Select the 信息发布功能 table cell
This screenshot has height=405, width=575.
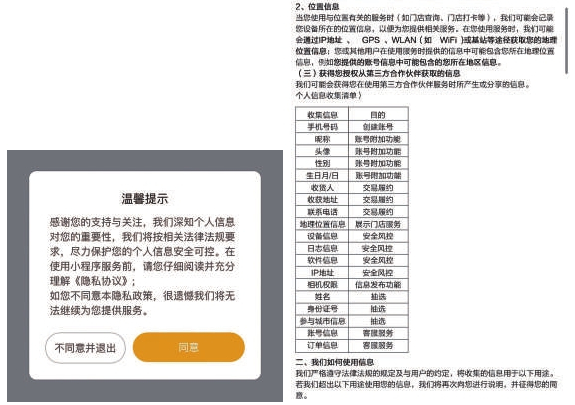(378, 284)
